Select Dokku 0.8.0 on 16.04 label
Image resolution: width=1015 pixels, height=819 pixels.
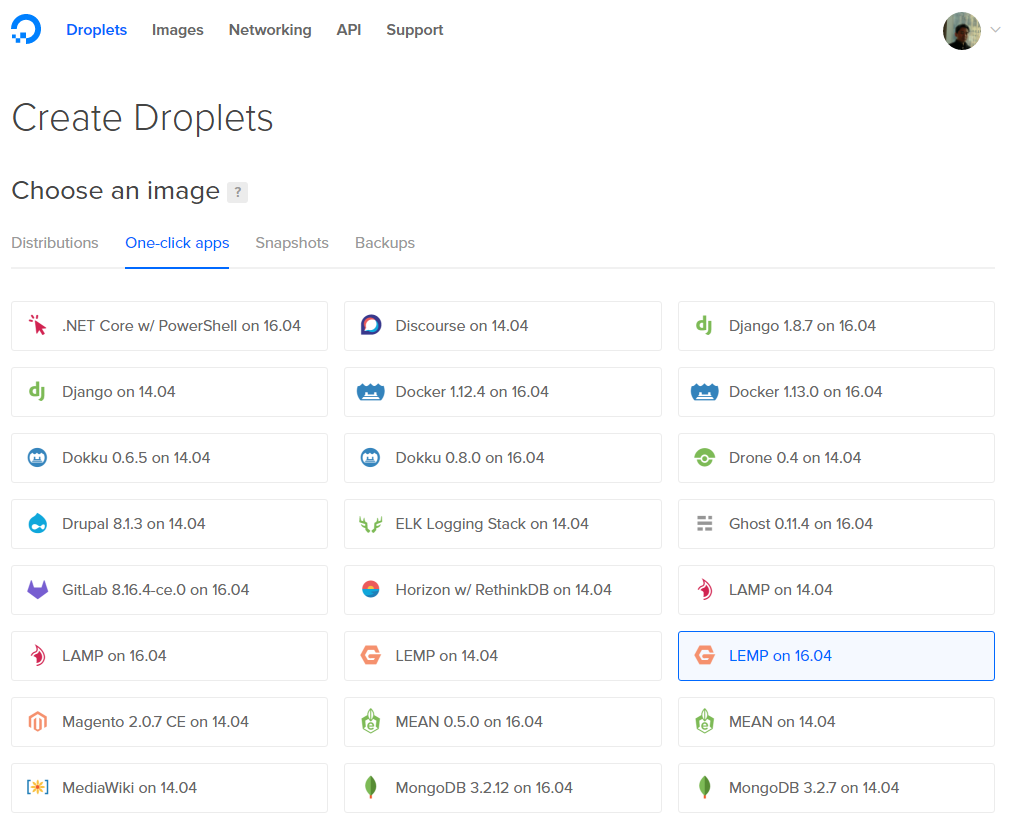pyautogui.click(x=470, y=458)
